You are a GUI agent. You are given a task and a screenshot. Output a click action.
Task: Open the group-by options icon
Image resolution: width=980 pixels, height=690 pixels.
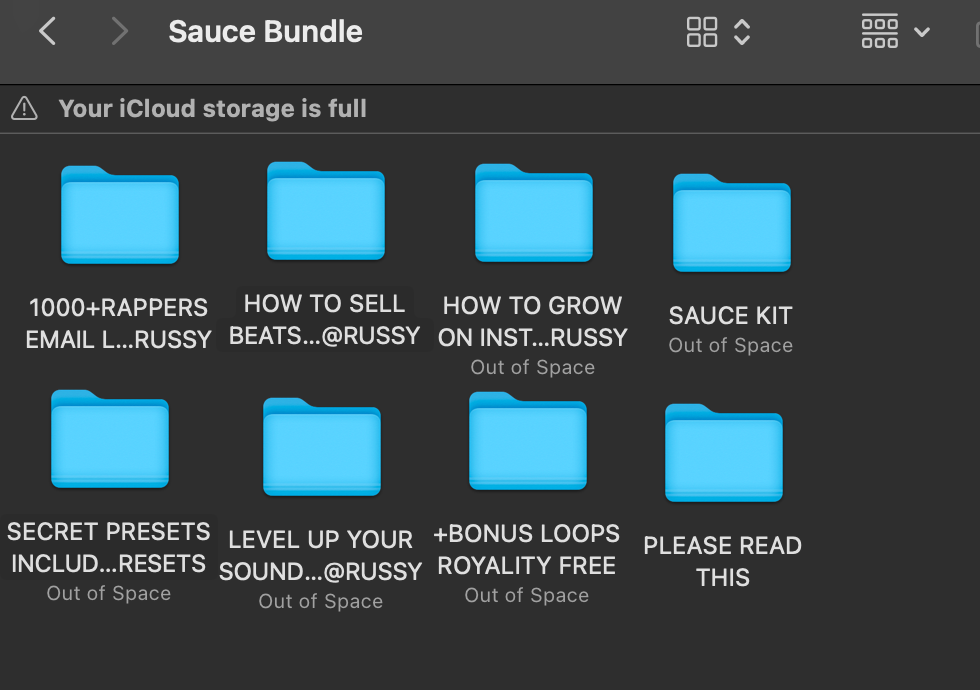[x=880, y=32]
